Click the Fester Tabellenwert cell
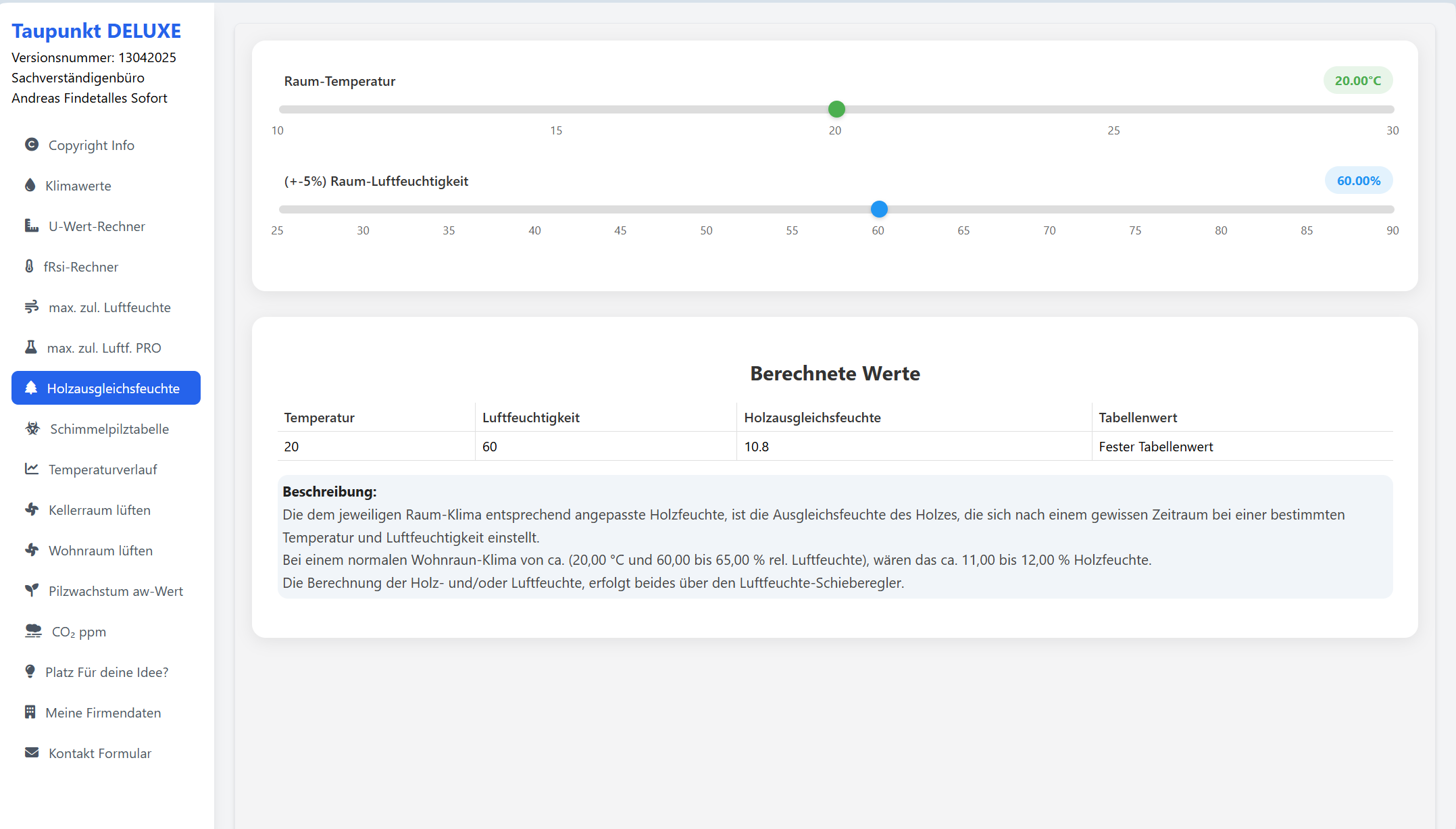1456x829 pixels. (1242, 447)
